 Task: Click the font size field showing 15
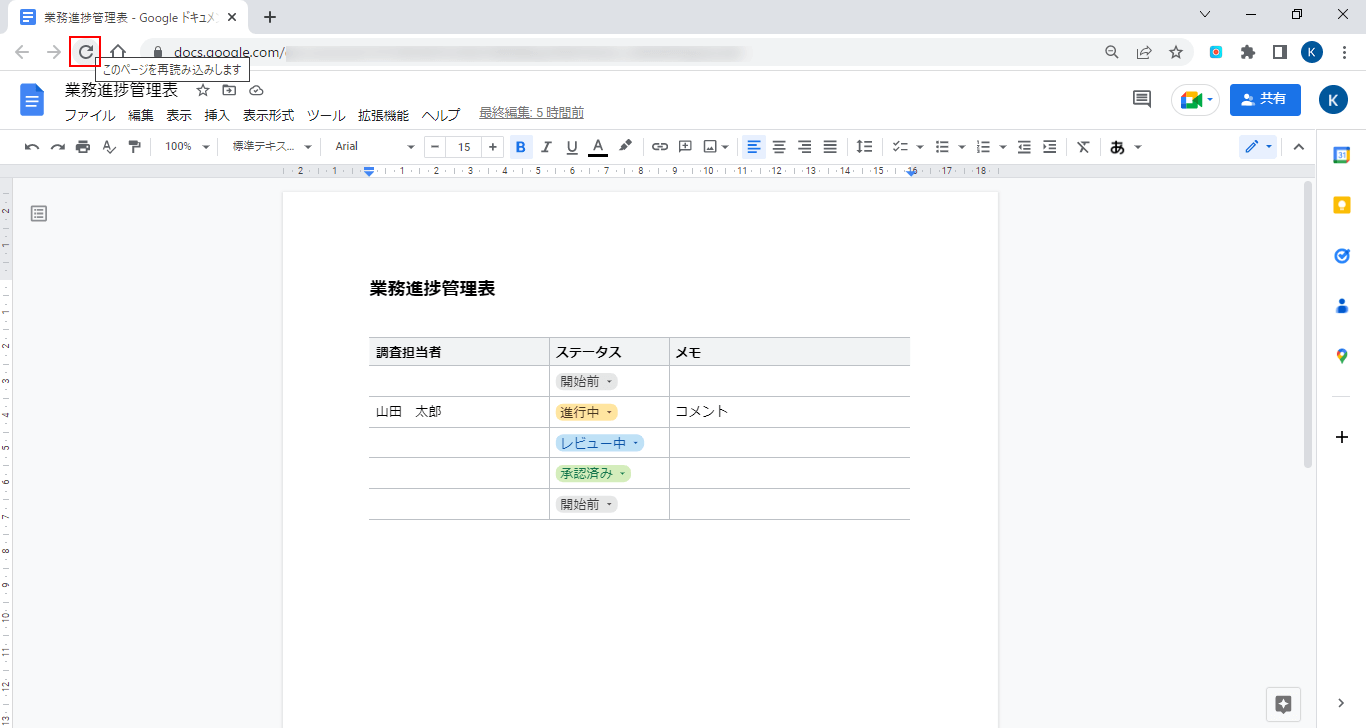pos(464,147)
